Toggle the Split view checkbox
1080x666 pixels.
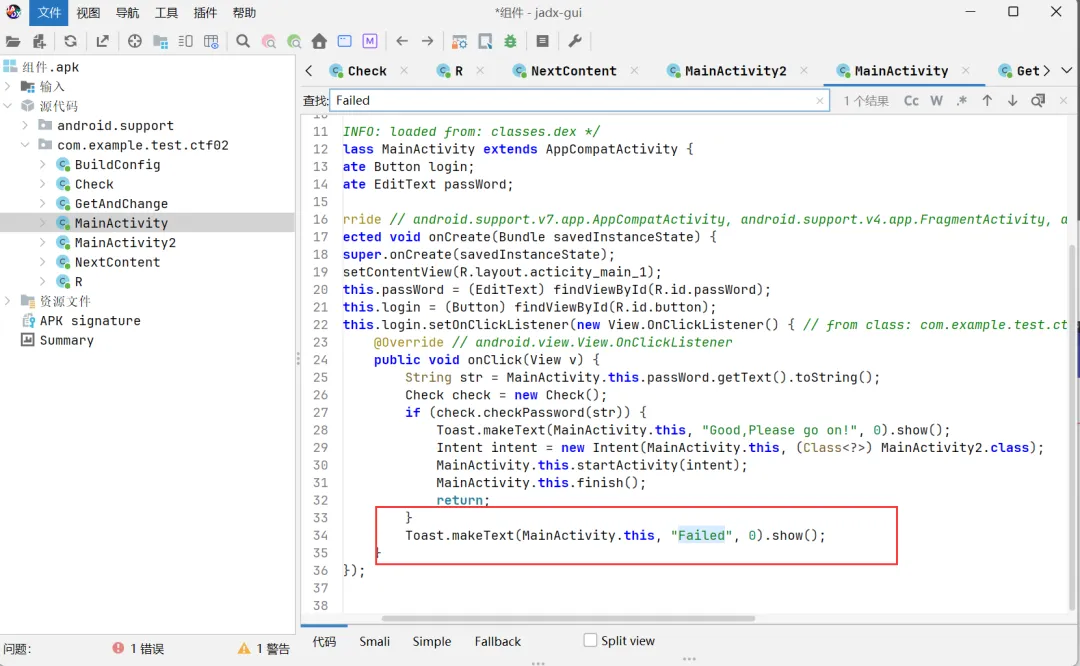click(590, 640)
